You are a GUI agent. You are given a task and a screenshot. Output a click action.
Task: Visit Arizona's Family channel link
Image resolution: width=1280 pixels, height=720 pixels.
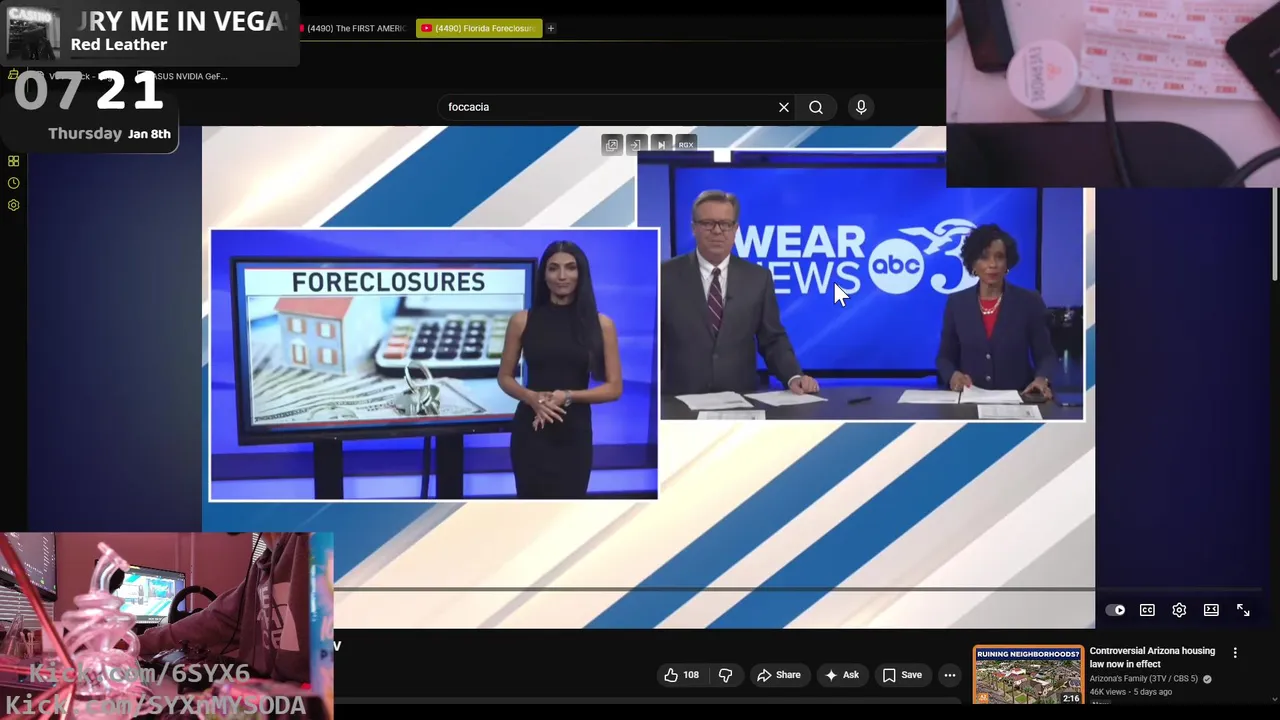pos(1143,679)
